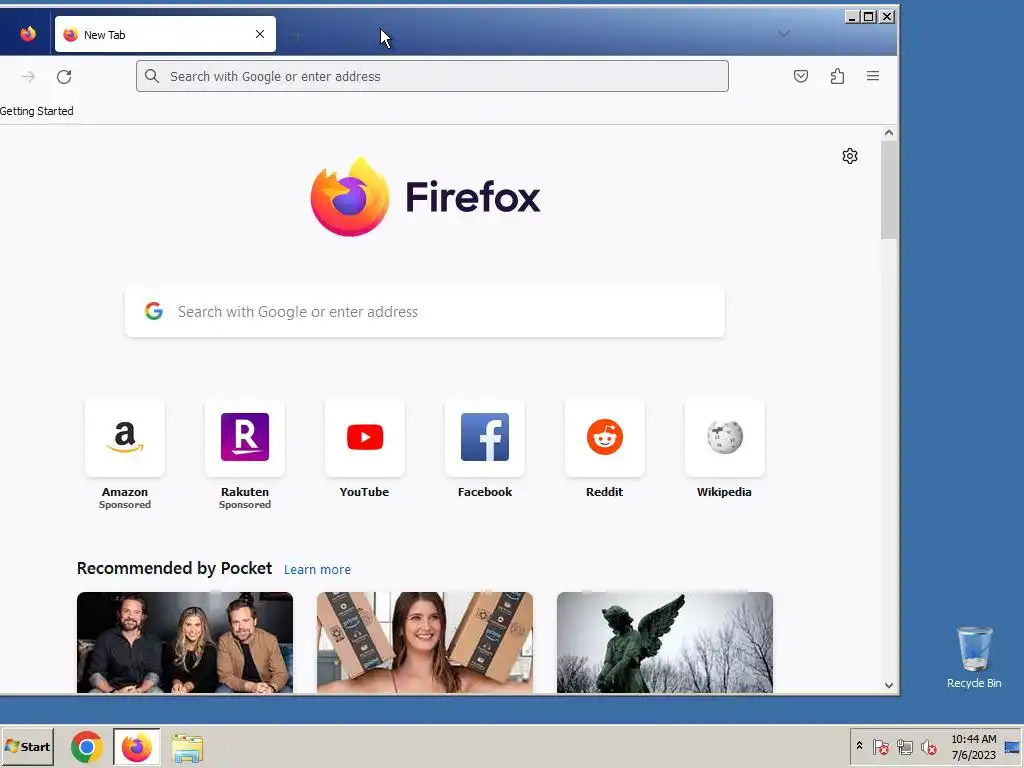Select Firefox in the taskbar

(x=136, y=747)
